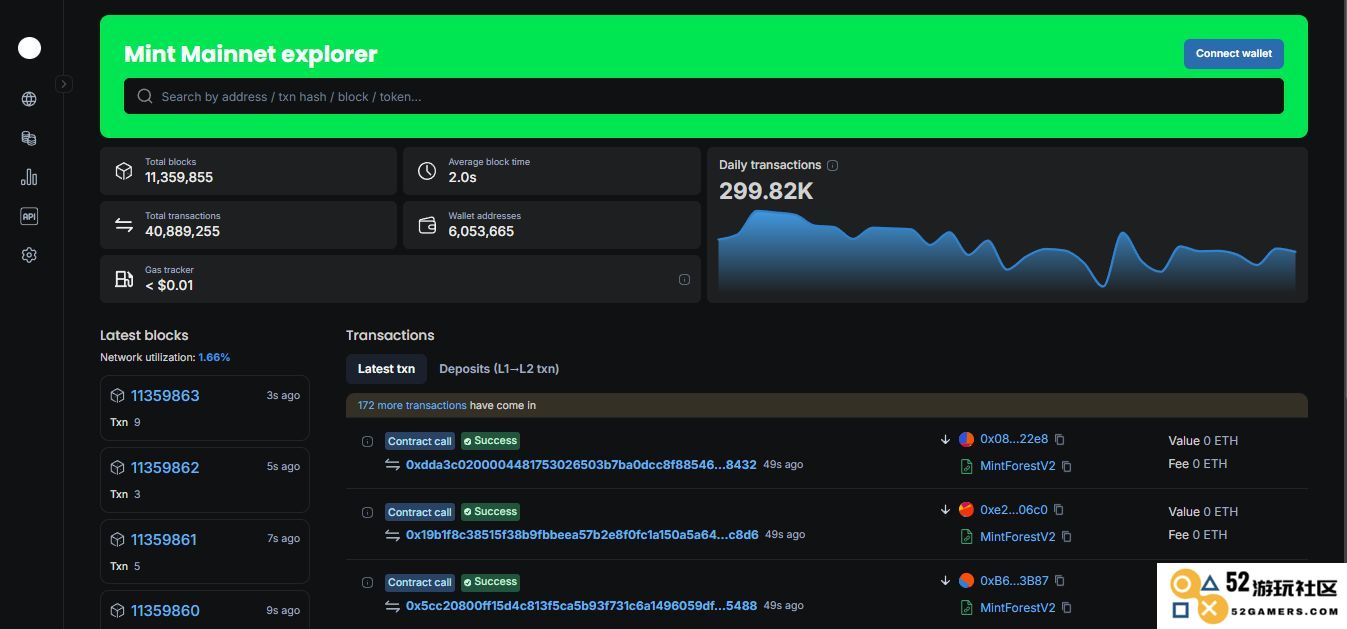The height and width of the screenshot is (629, 1347).
Task: Click the Gas tracker info icon
Action: tap(684, 279)
